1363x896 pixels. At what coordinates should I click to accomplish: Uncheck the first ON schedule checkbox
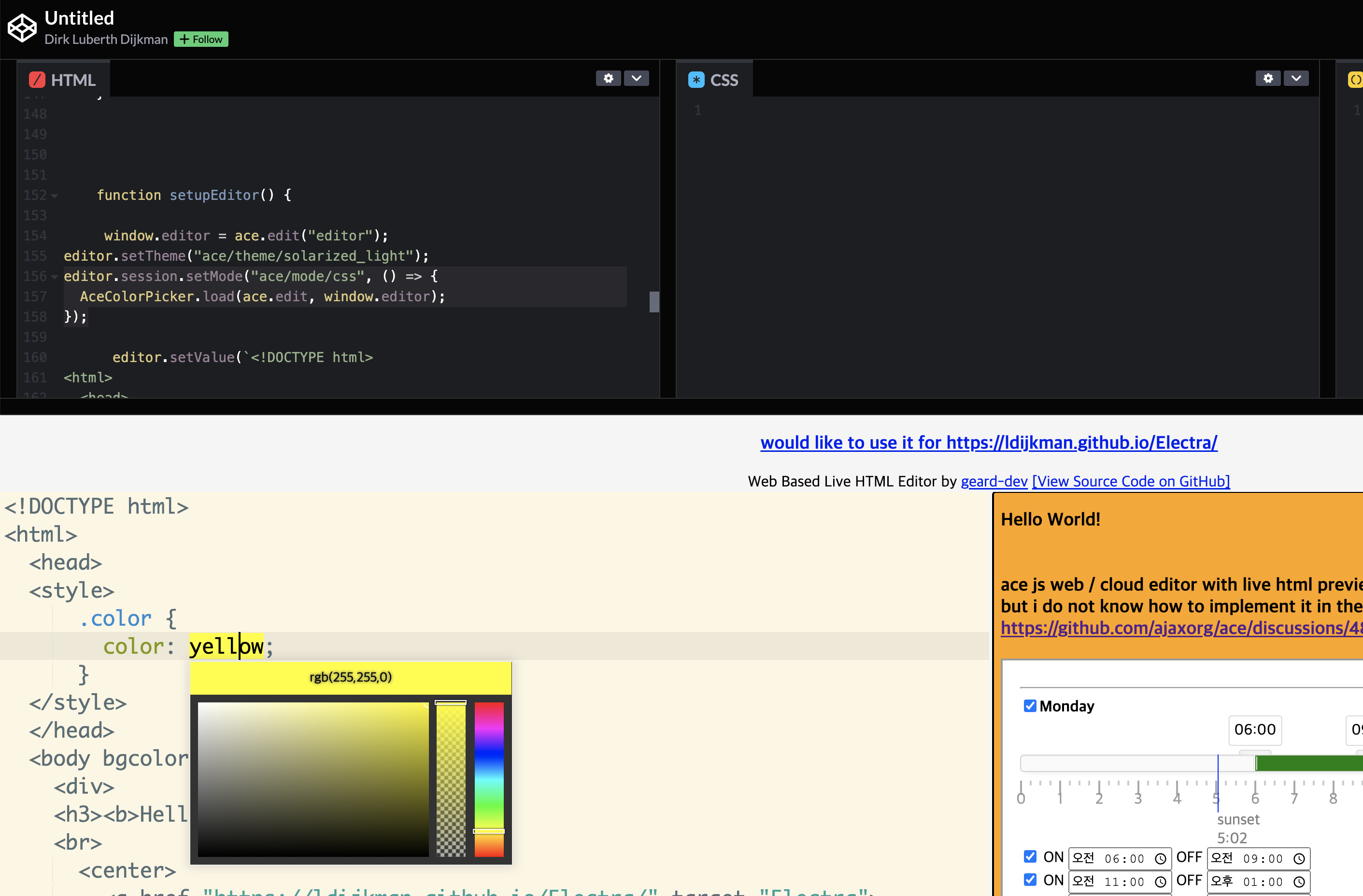1031,856
